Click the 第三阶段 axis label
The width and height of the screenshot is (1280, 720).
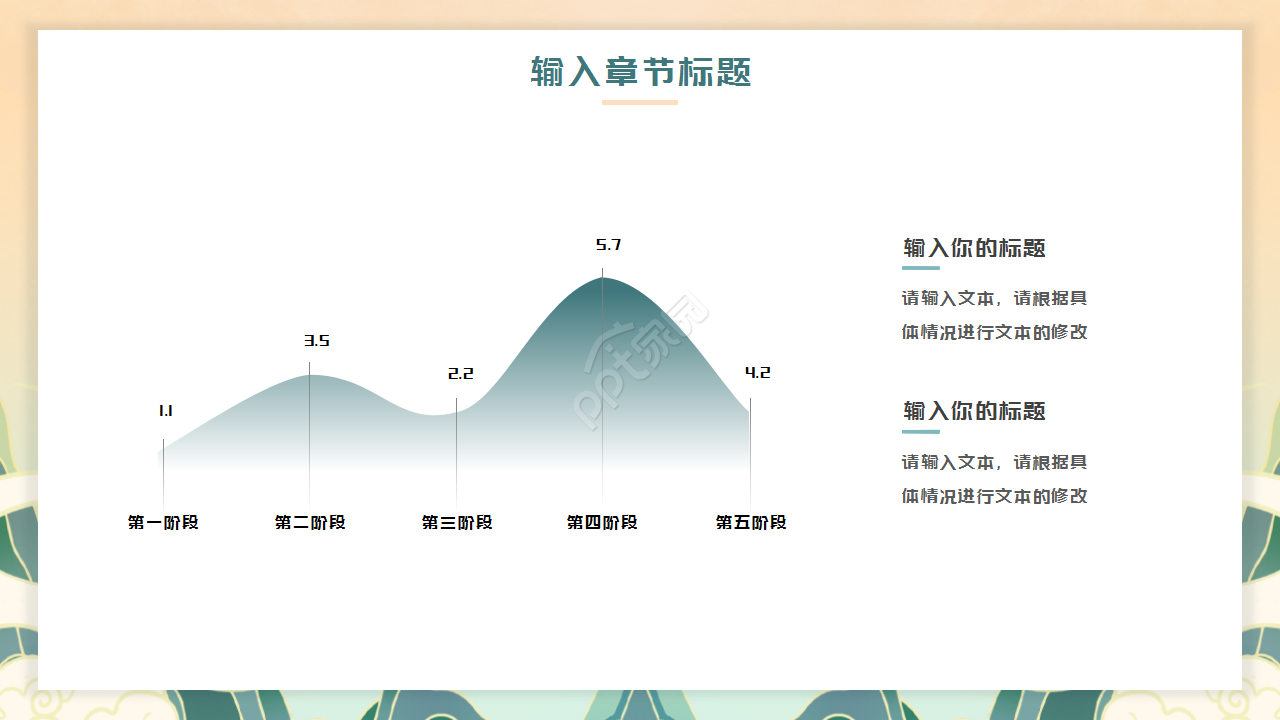[457, 522]
